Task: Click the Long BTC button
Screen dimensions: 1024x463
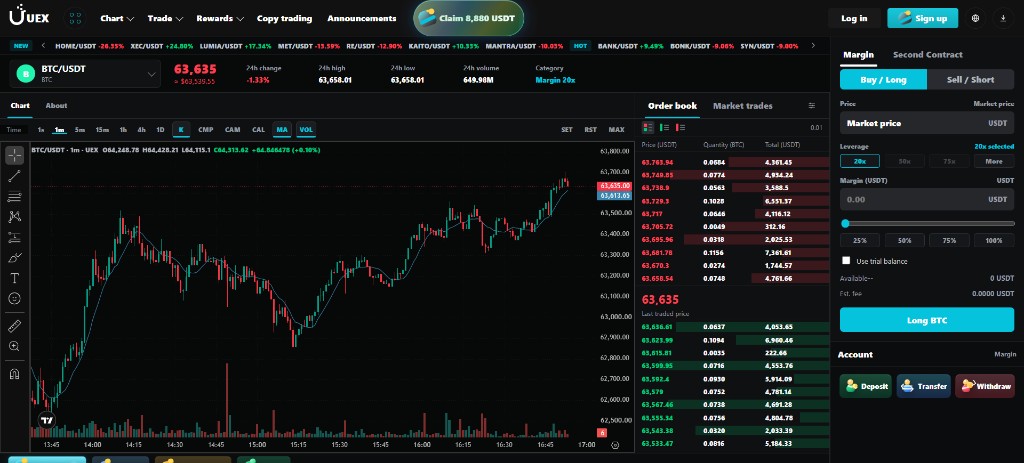Action: pos(927,321)
